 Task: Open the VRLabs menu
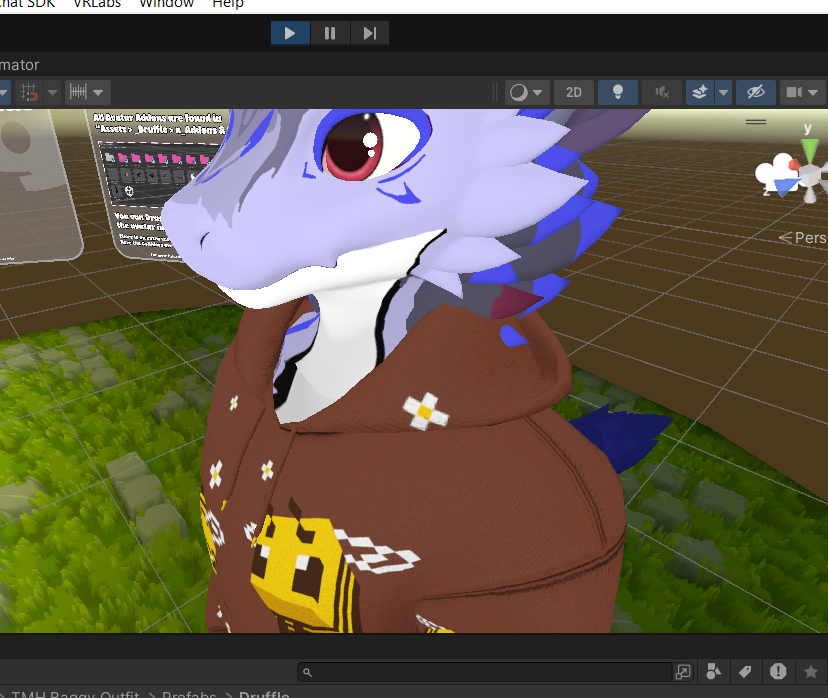97,4
